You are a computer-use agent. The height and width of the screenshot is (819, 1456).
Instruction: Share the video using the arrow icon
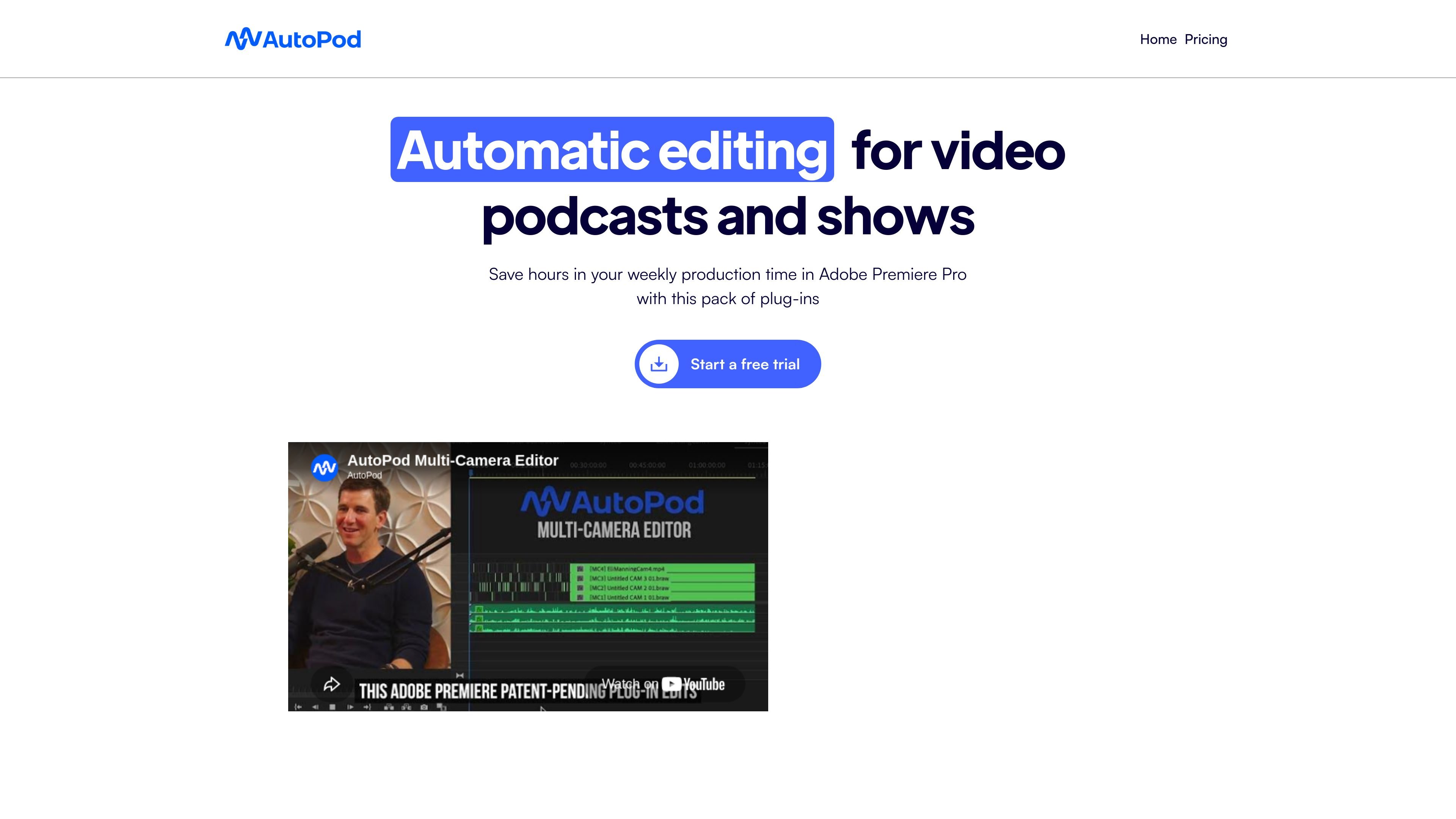point(332,684)
